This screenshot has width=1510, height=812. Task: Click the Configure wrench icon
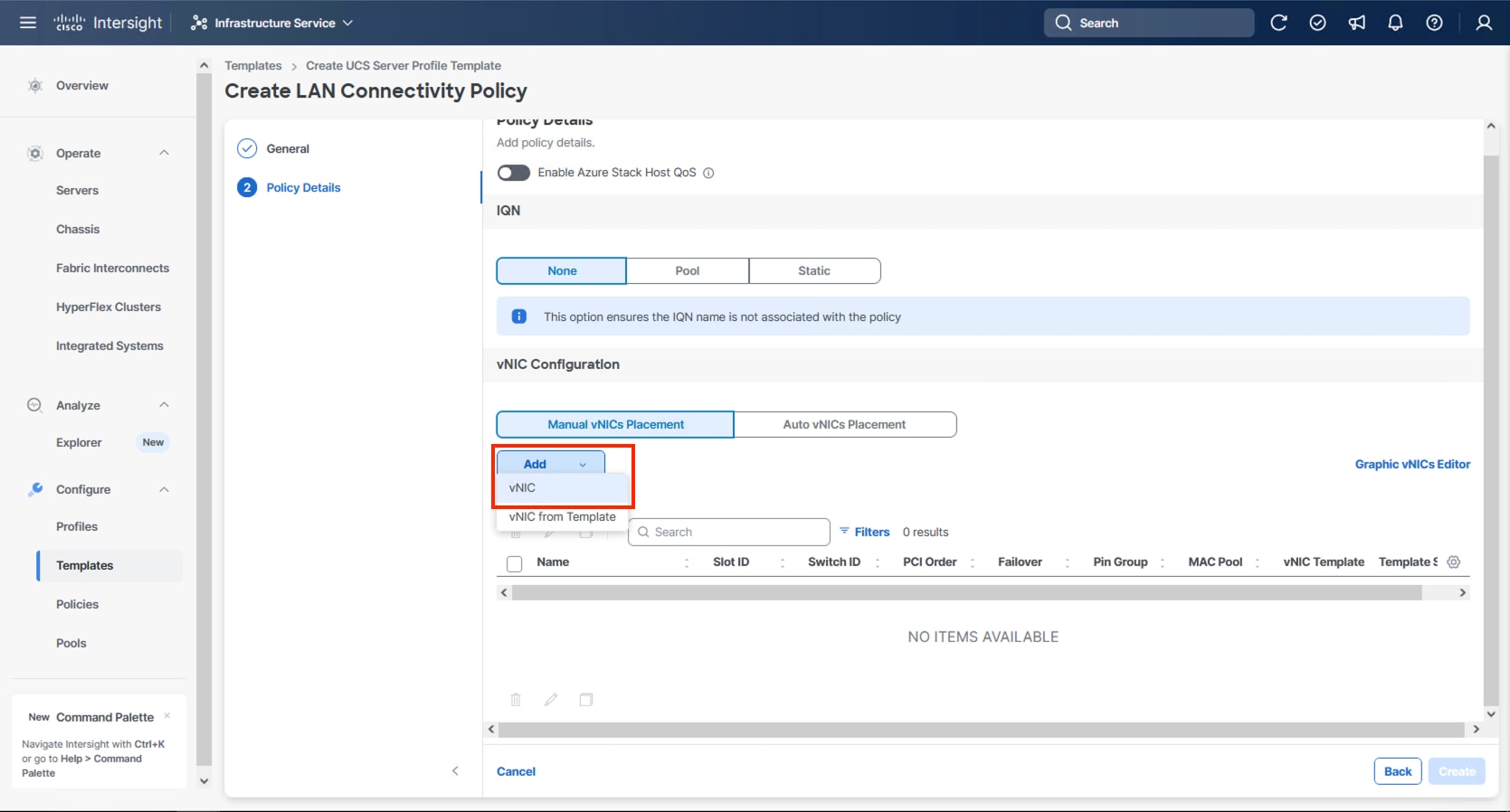pyautogui.click(x=35, y=489)
